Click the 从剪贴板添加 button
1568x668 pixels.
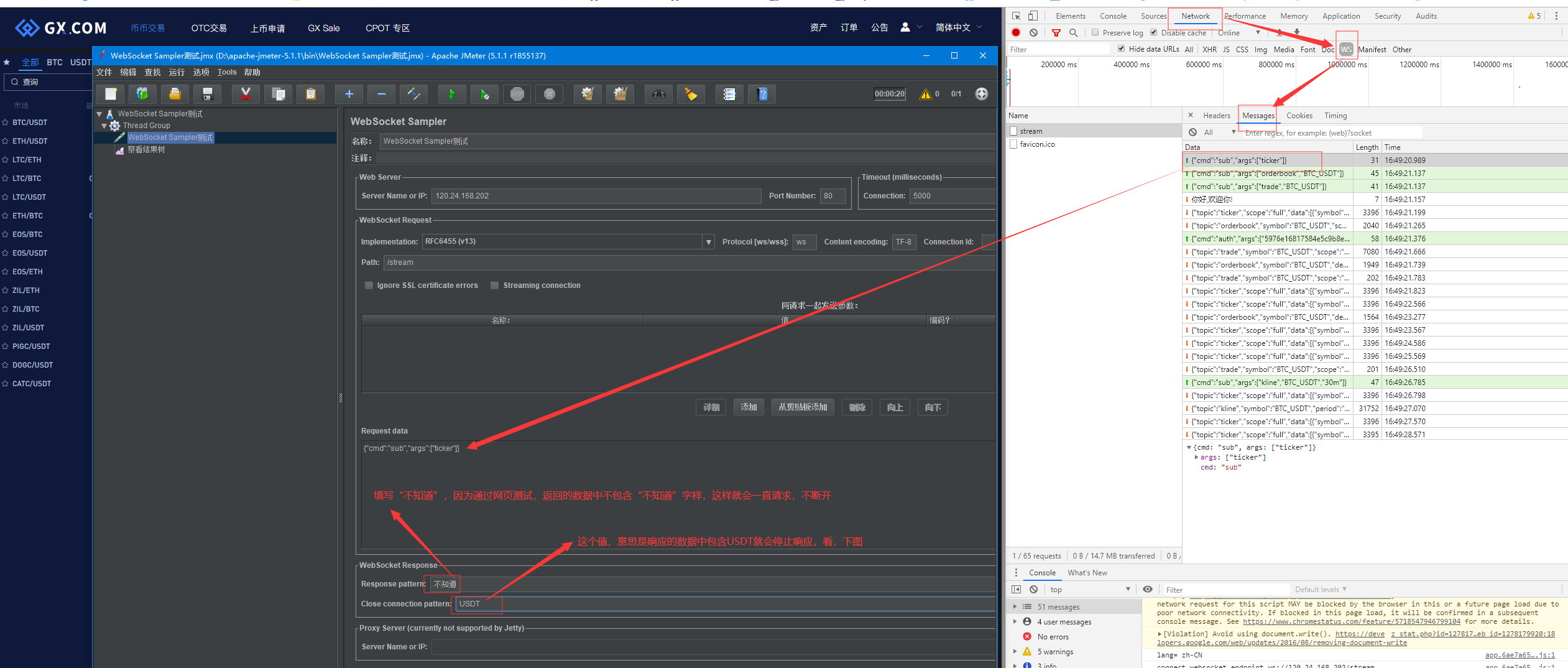pos(803,407)
